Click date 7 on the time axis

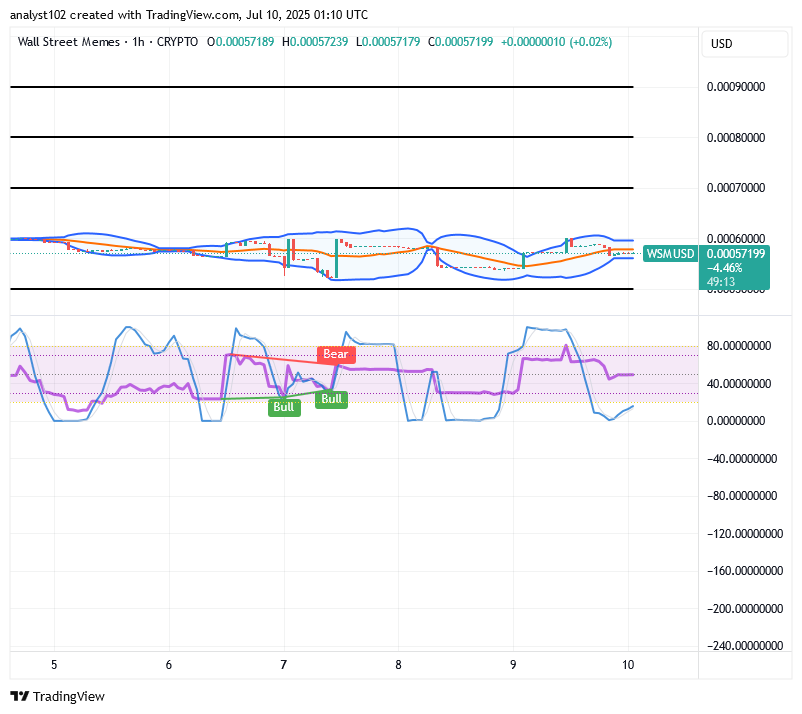[x=283, y=665]
